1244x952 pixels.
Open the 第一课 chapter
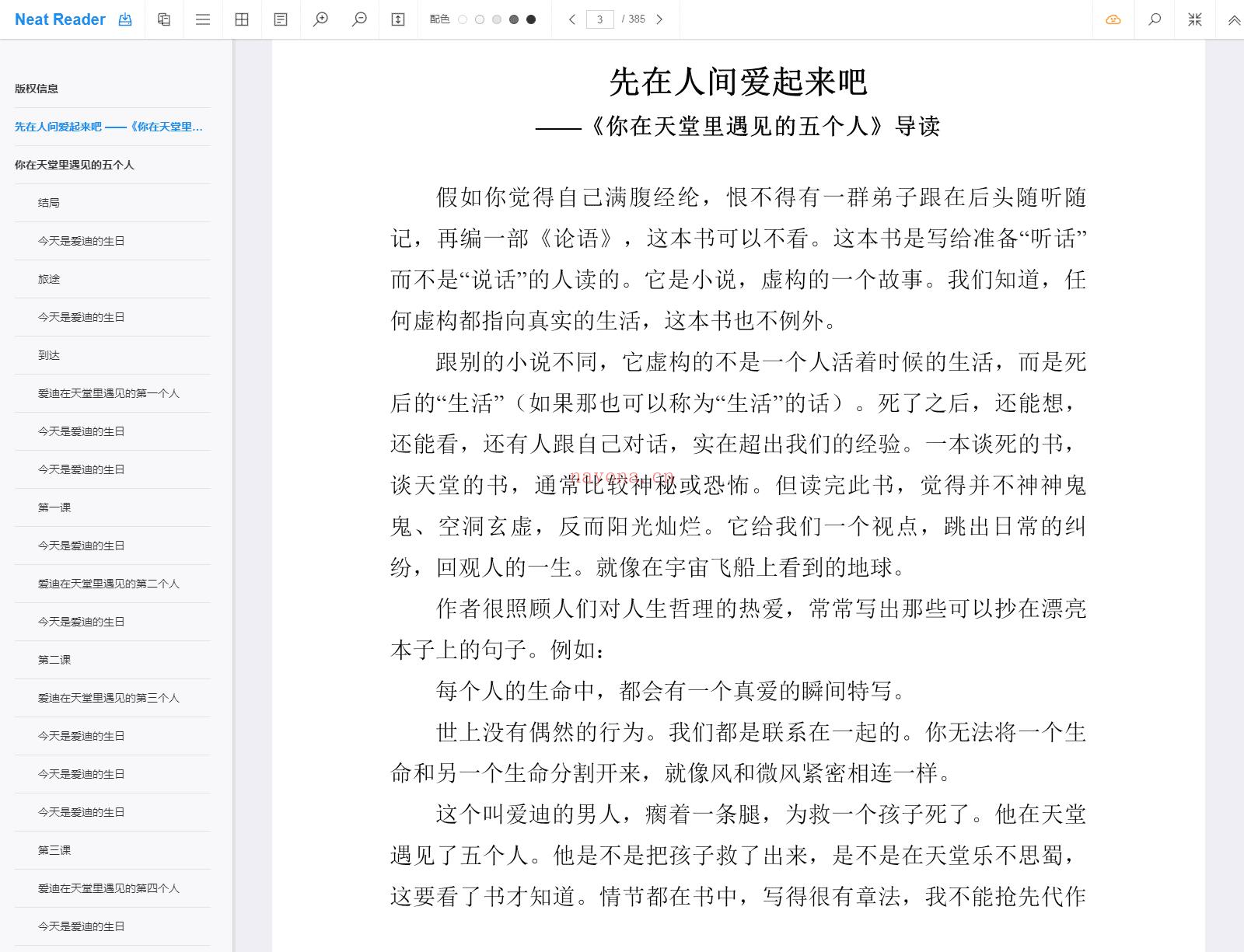pos(54,507)
